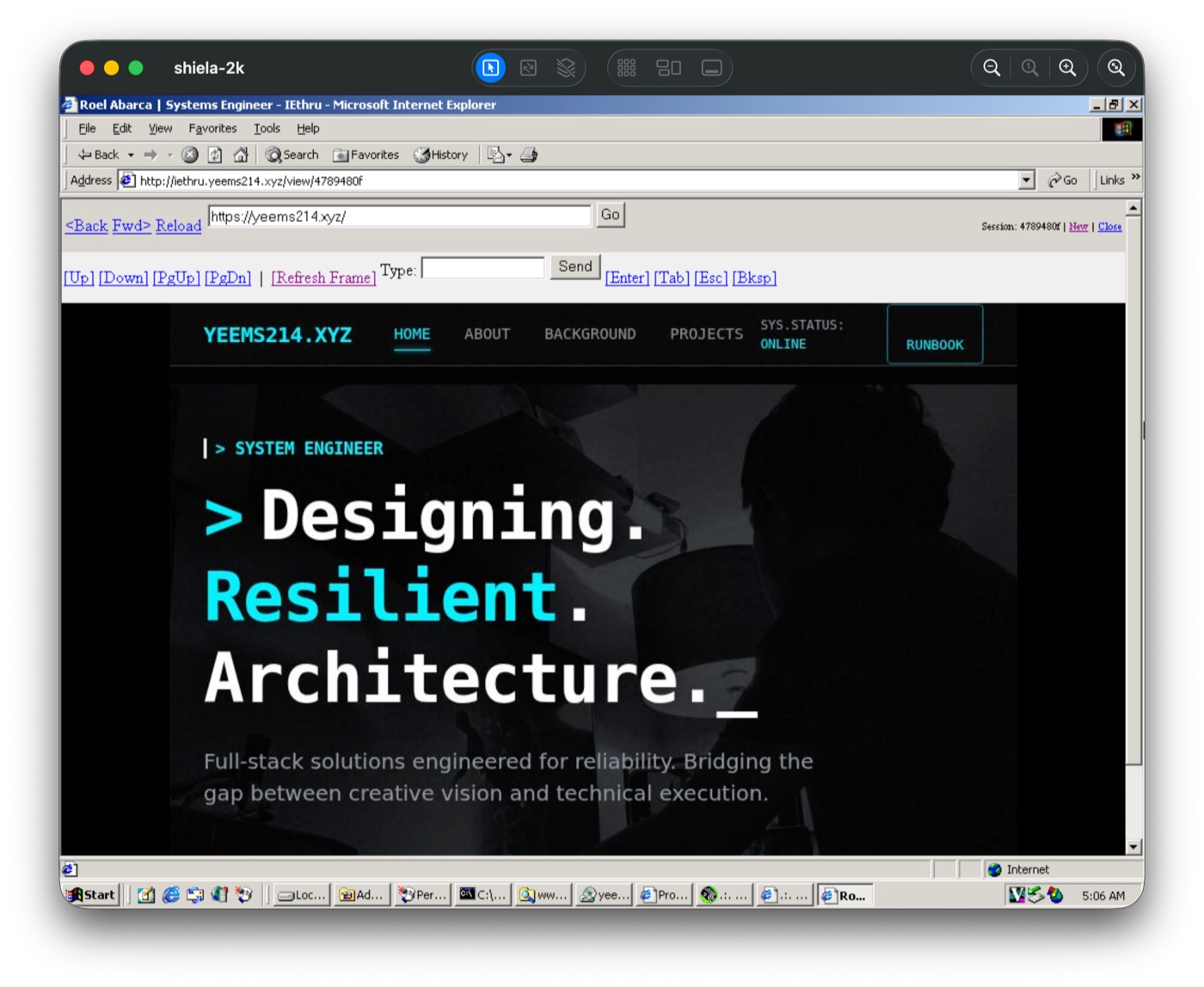Click the grid keypad icon in viewer toolbar
This screenshot has width=1204, height=987.
tap(626, 68)
